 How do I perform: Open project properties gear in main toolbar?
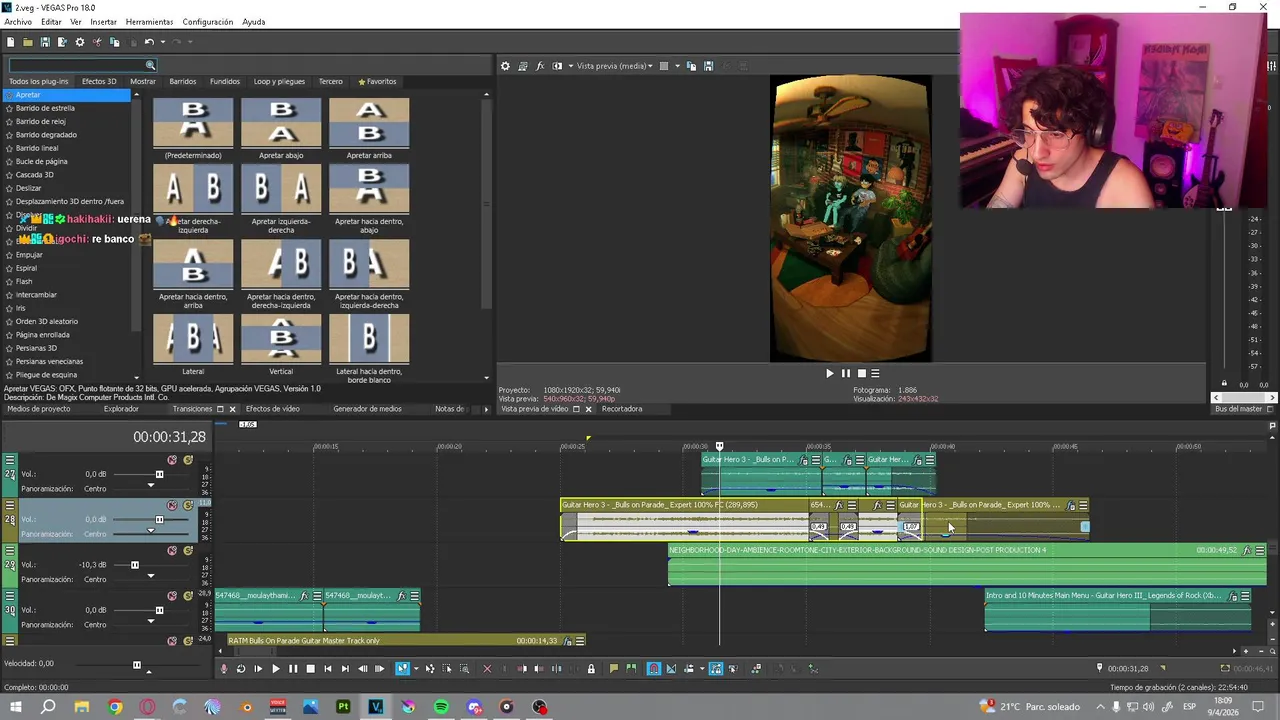80,42
